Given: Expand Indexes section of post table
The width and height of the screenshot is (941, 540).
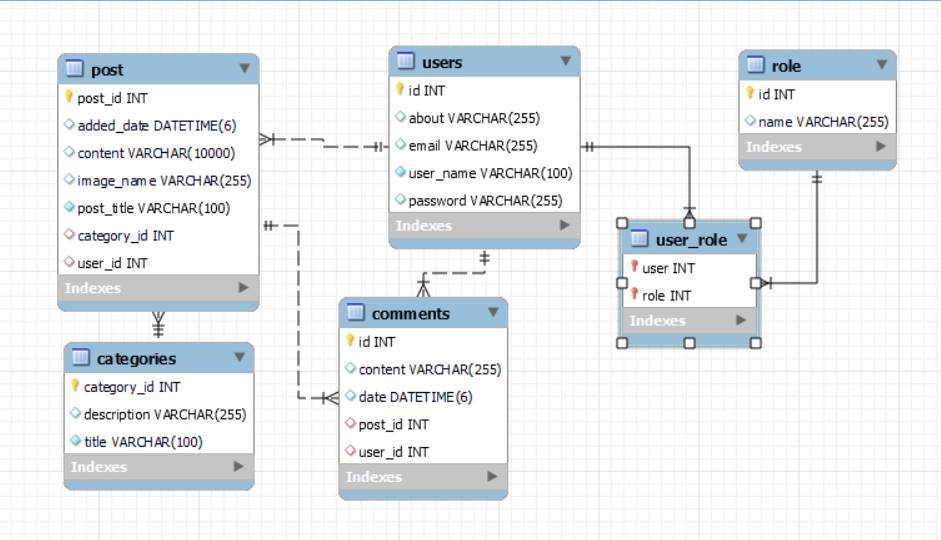Looking at the screenshot, I should point(244,288).
